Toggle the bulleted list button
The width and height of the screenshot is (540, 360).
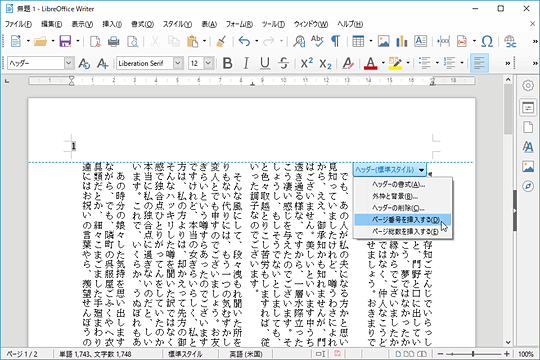(425, 63)
